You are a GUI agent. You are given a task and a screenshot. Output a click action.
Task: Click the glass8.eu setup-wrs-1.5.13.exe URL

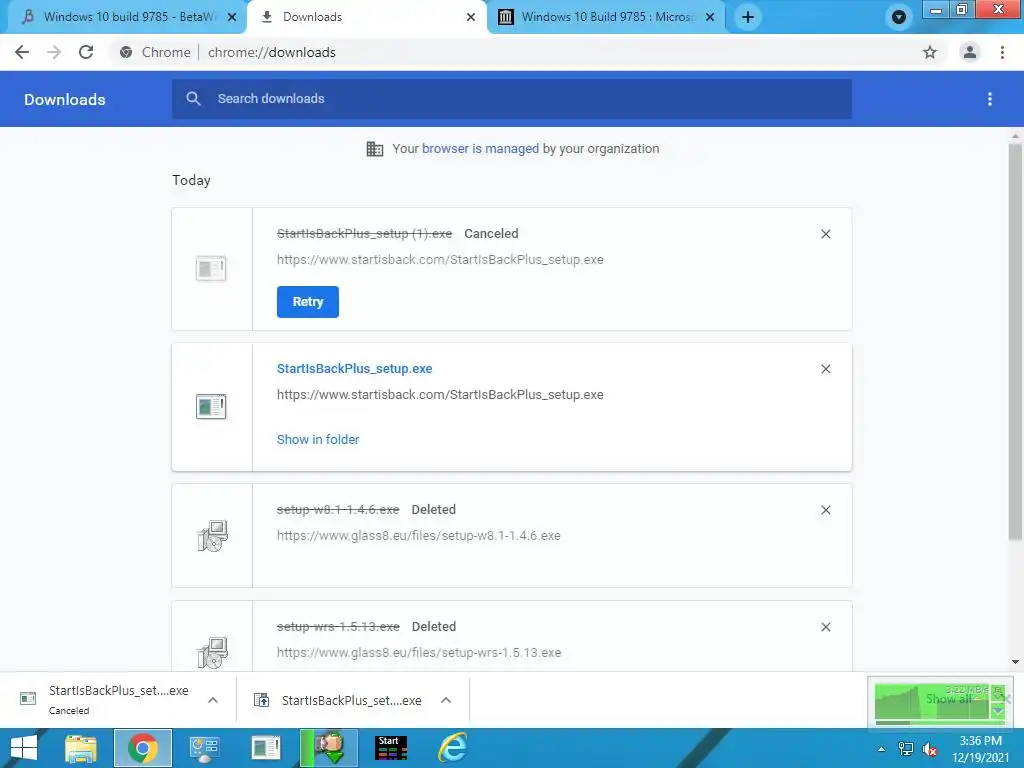point(419,652)
